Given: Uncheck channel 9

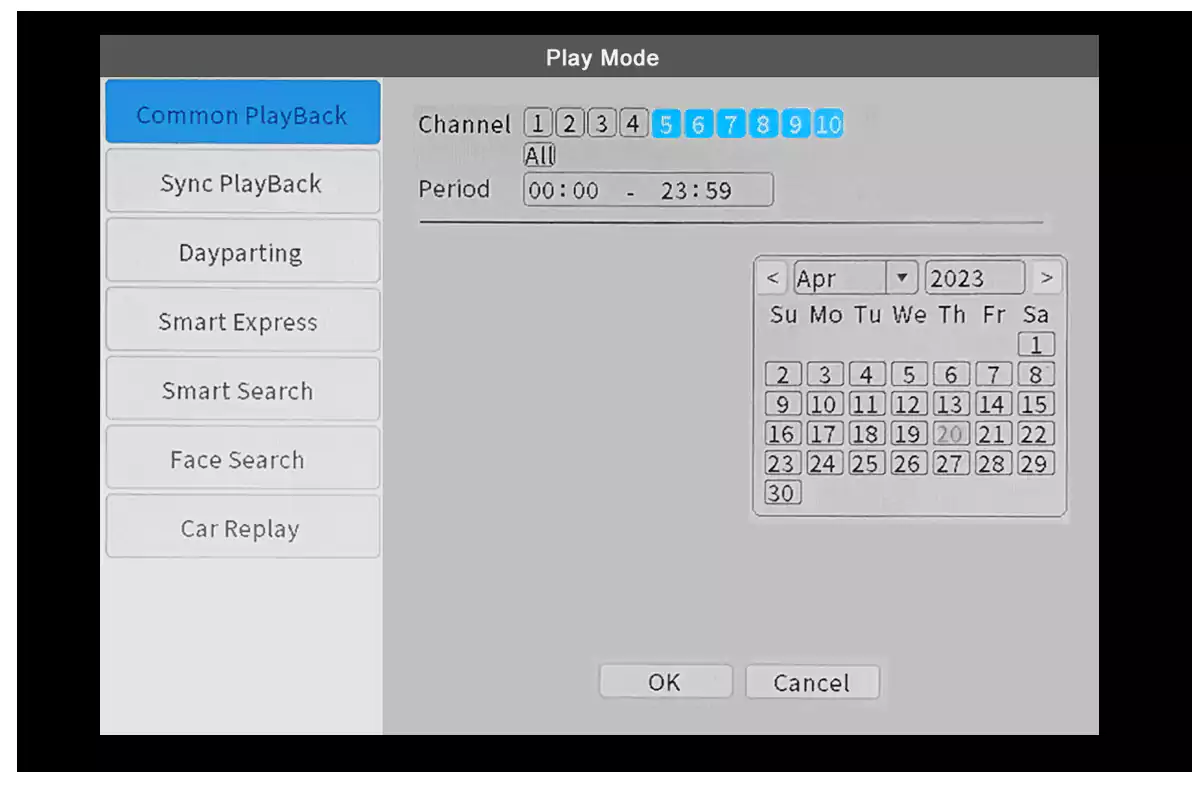Looking at the screenshot, I should point(795,124).
